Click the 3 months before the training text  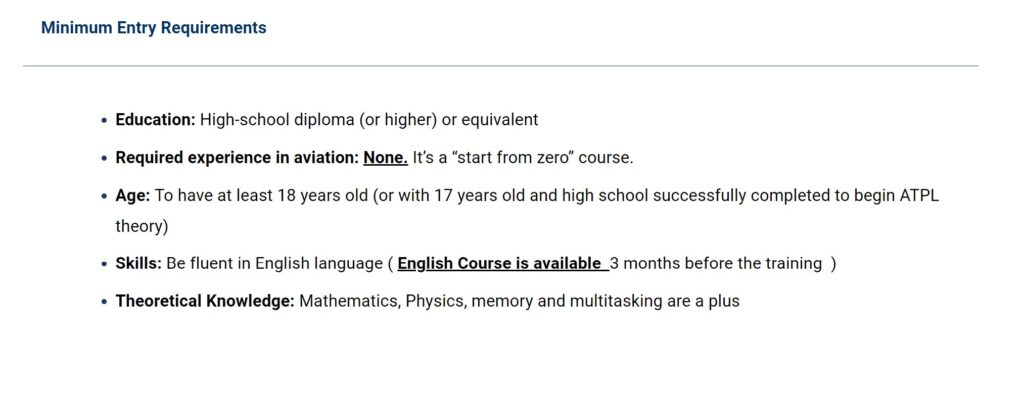pos(716,264)
